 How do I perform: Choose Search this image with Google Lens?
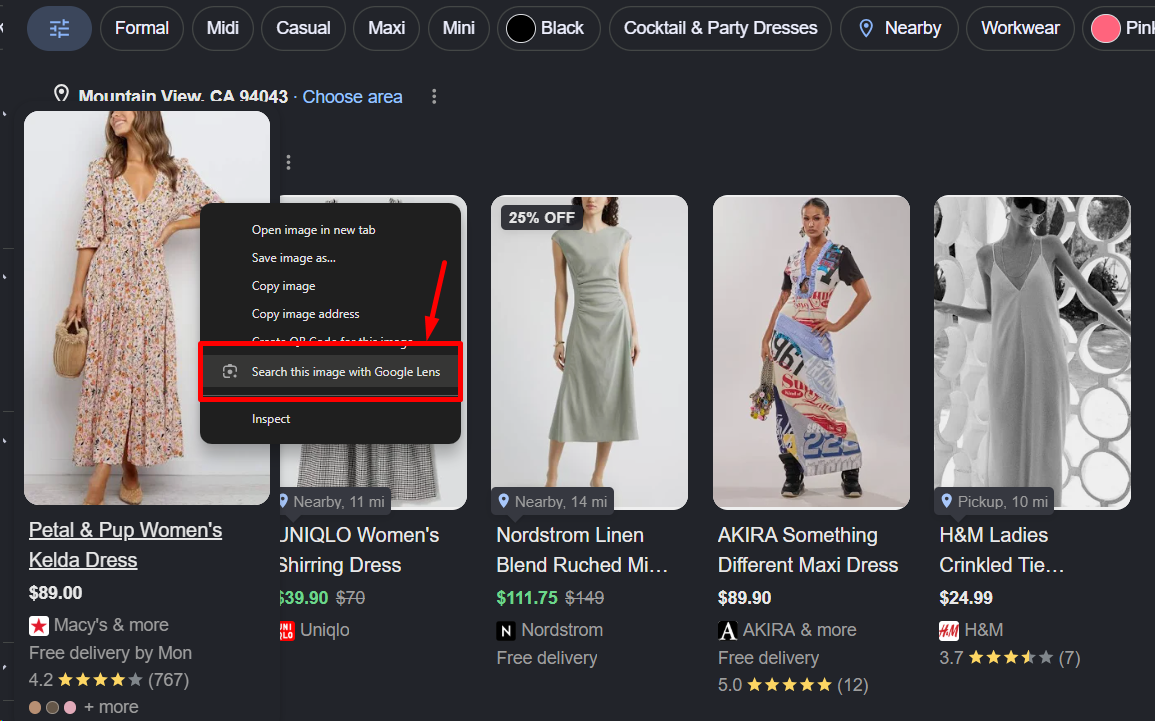point(330,372)
